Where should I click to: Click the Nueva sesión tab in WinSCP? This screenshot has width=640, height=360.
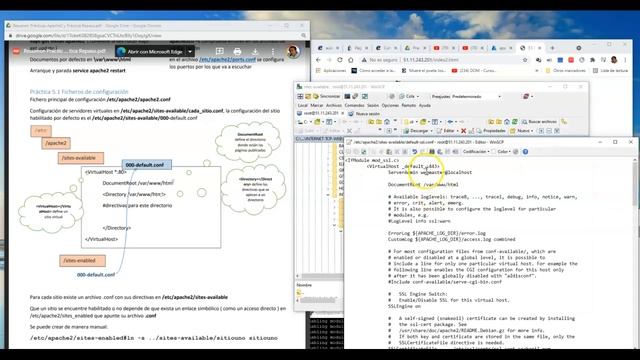click(x=363, y=113)
